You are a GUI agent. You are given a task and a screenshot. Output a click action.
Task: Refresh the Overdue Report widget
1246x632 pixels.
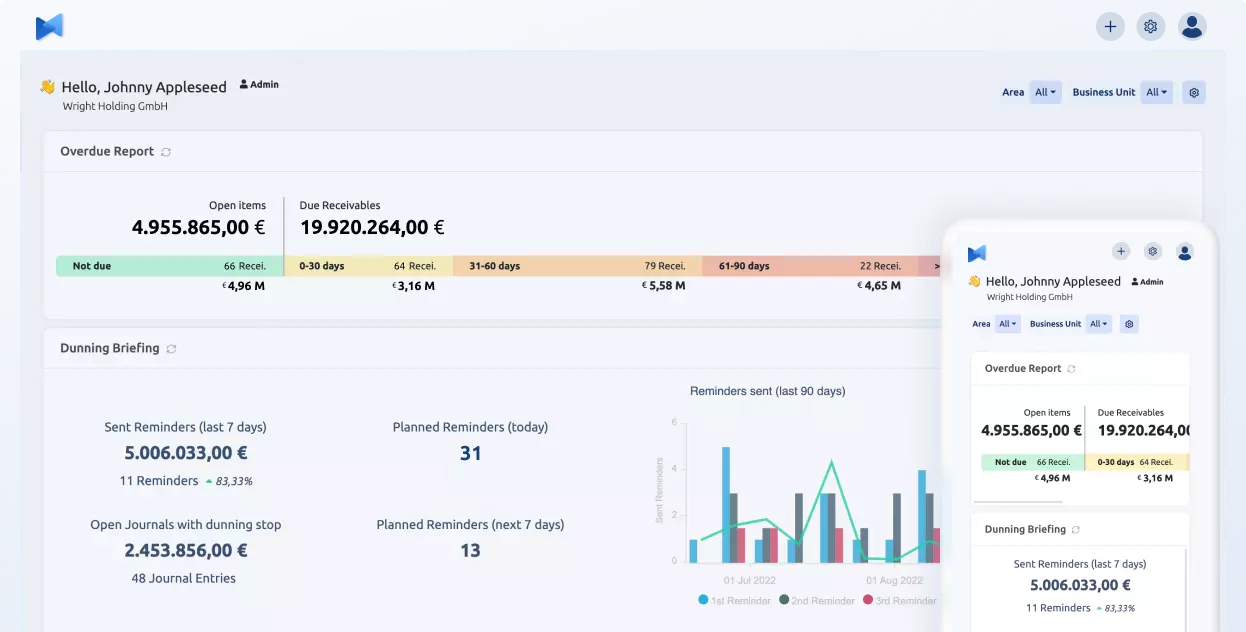[166, 151]
